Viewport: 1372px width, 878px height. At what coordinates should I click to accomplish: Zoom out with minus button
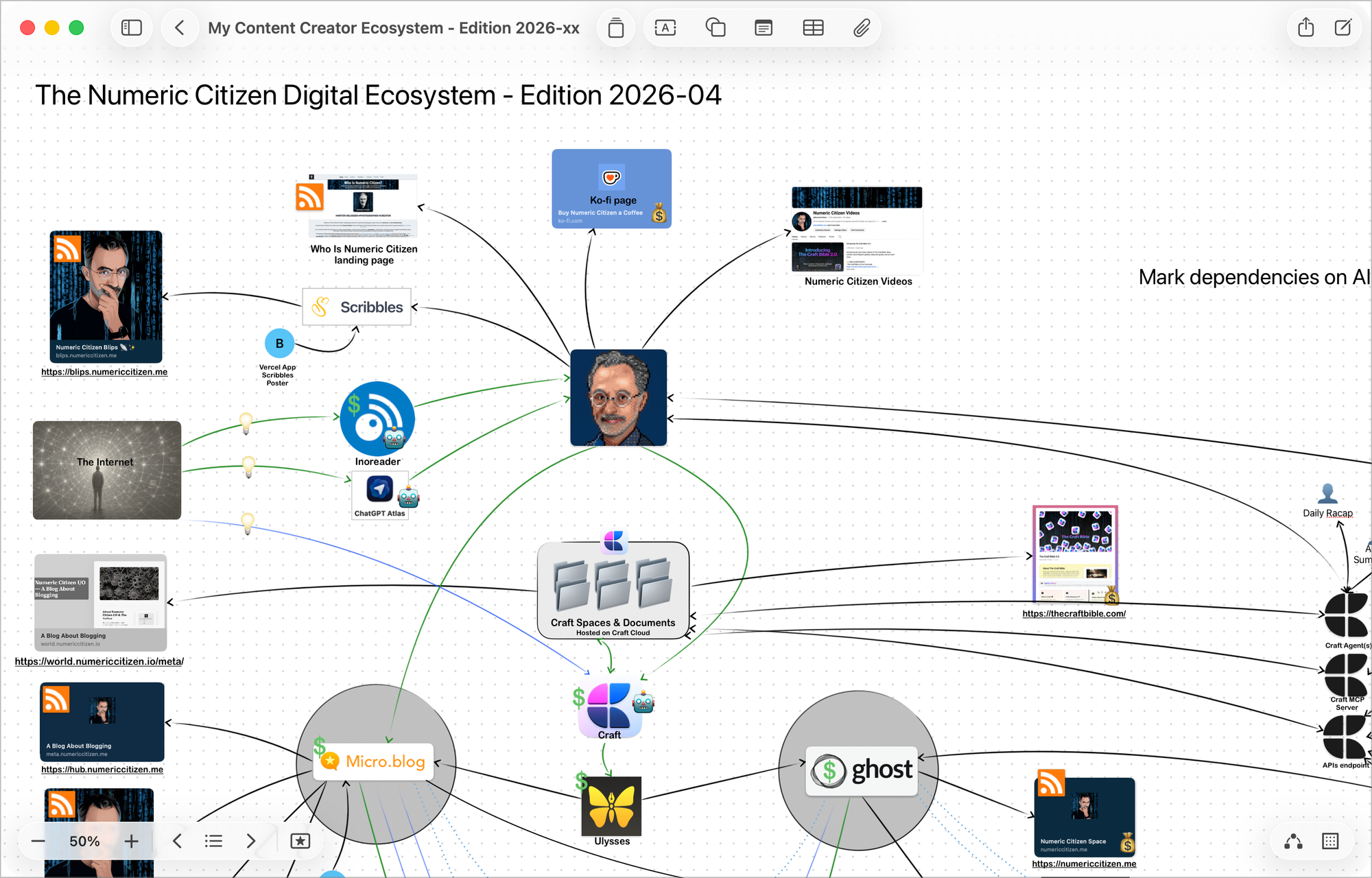[38, 841]
